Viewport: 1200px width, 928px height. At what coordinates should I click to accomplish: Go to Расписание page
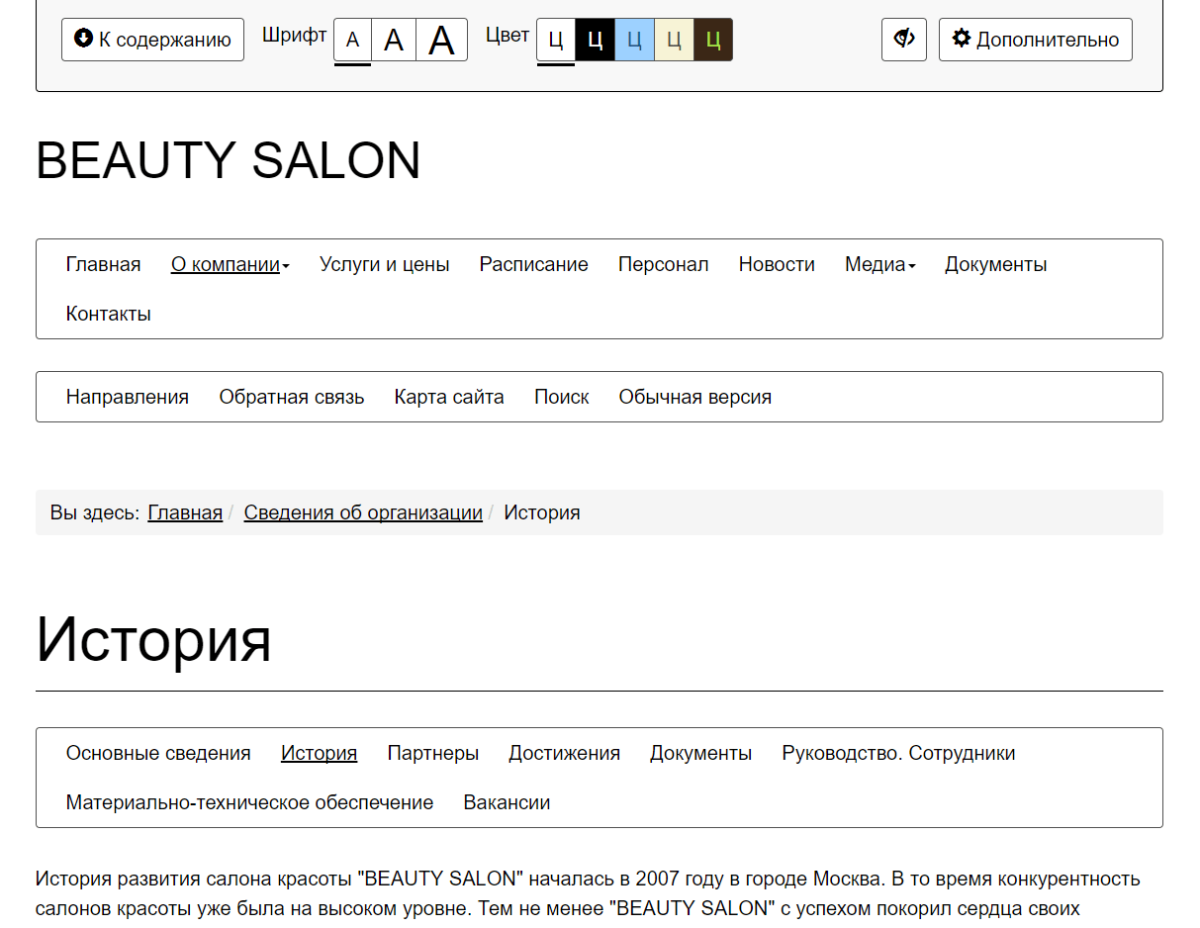[x=533, y=265]
